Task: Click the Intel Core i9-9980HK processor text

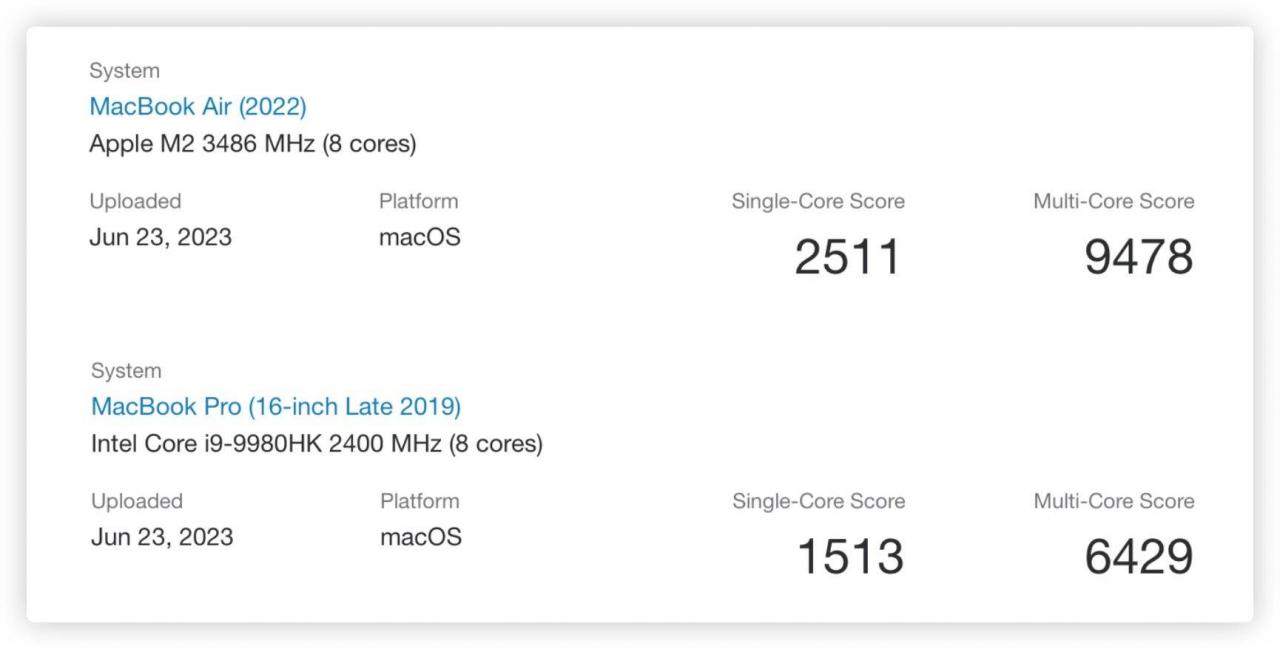Action: (316, 443)
